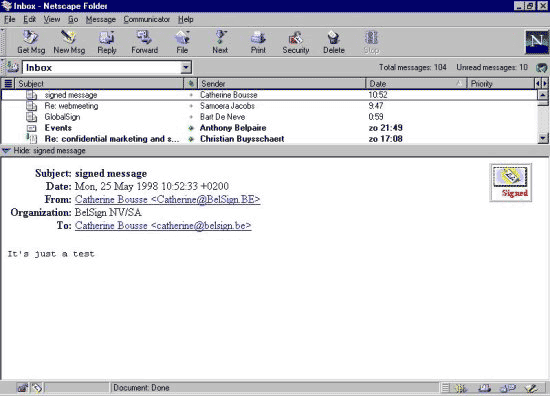Open the Go menu
The width and height of the screenshot is (550, 396).
pos(73,19)
